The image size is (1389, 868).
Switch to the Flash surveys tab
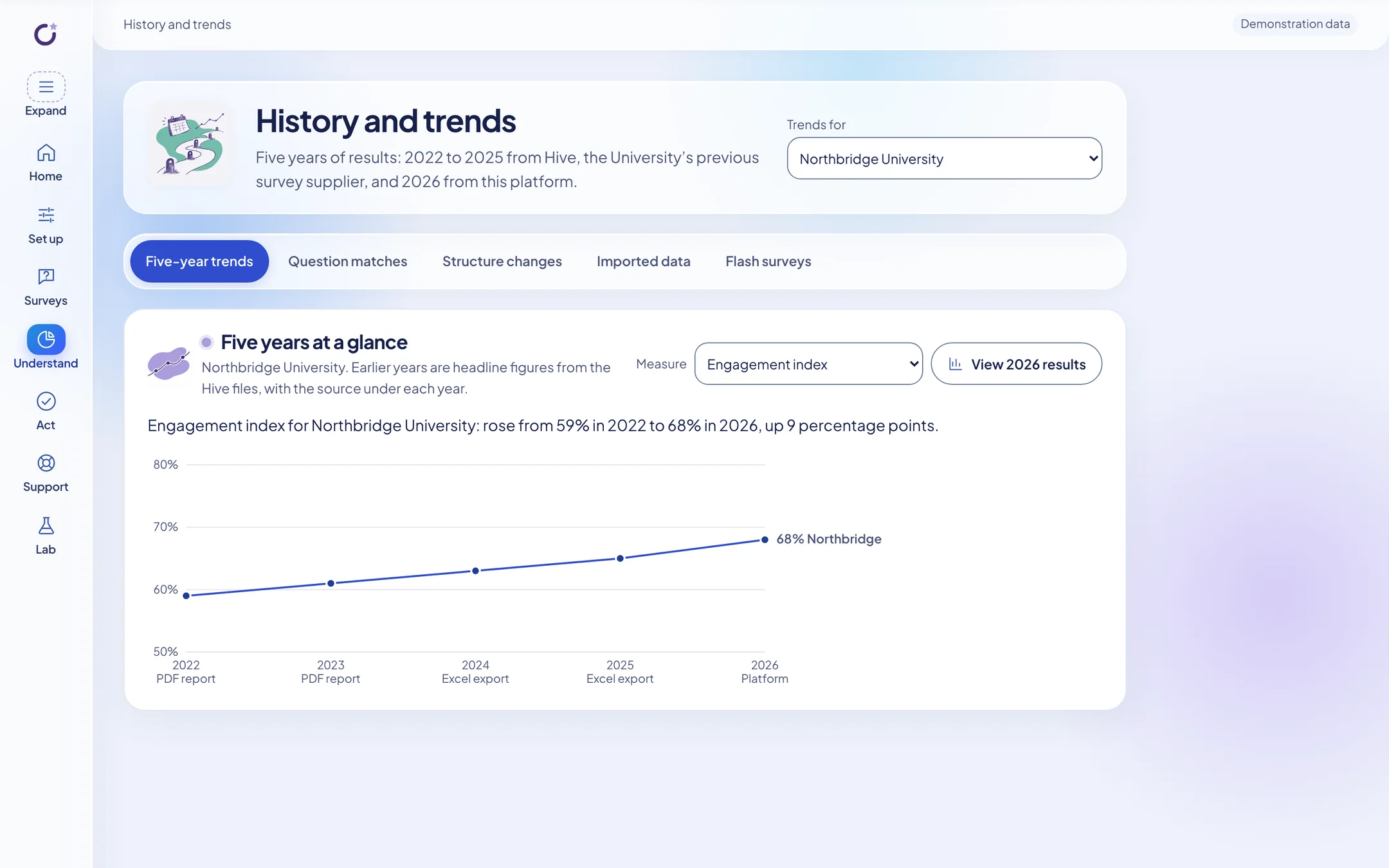[768, 262]
